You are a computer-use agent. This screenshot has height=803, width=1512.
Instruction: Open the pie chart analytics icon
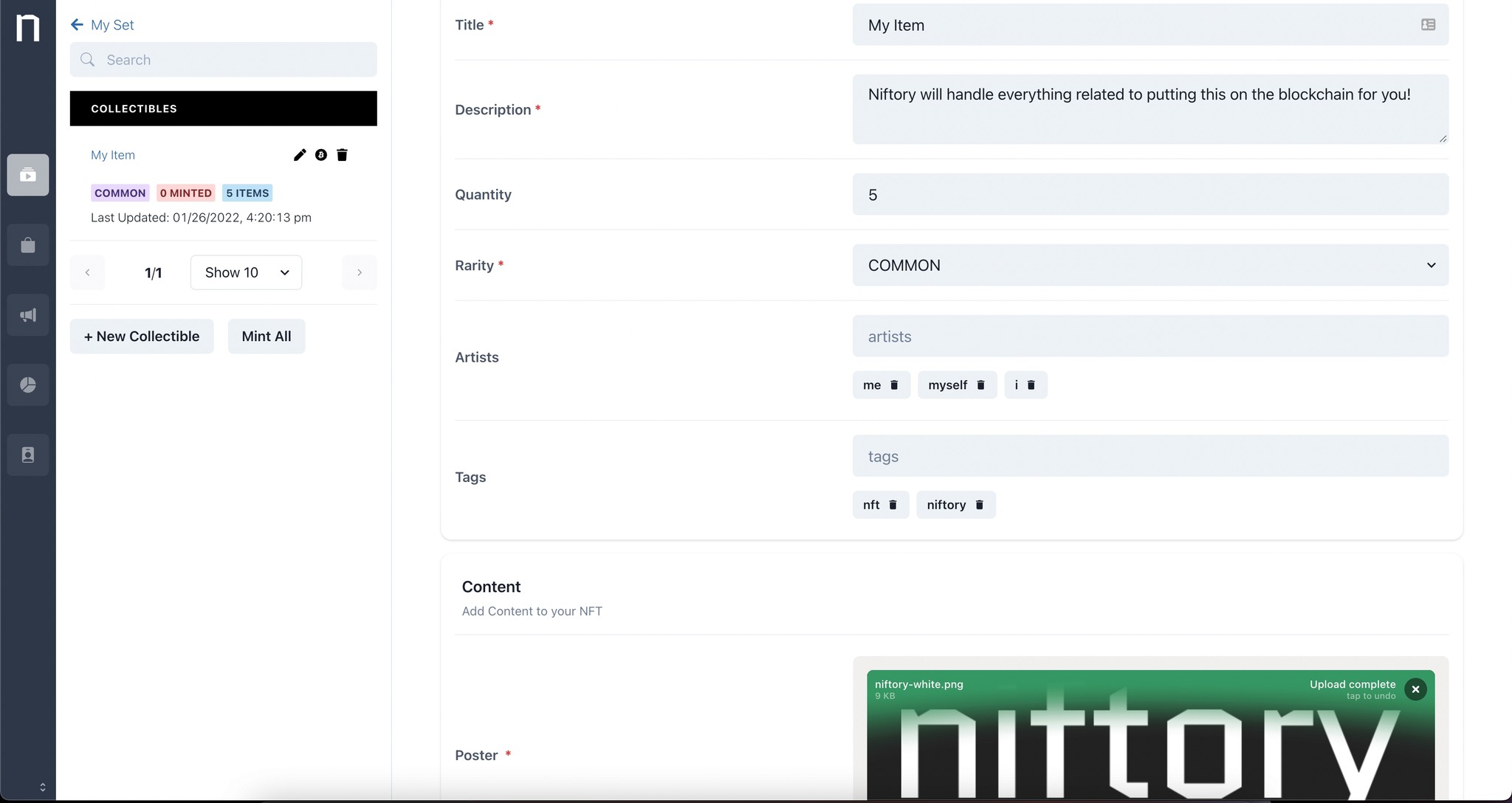pos(28,385)
